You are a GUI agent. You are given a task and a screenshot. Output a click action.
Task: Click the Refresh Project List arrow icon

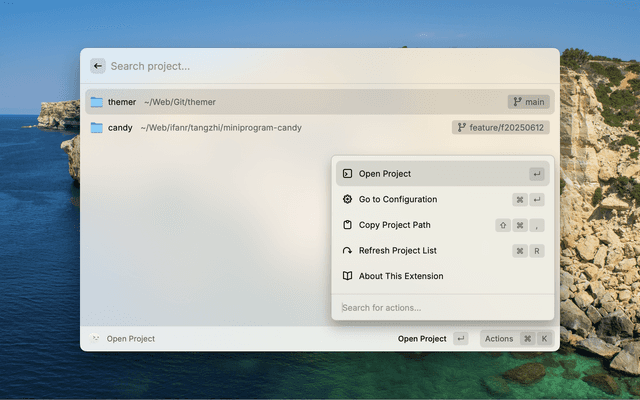coord(347,251)
